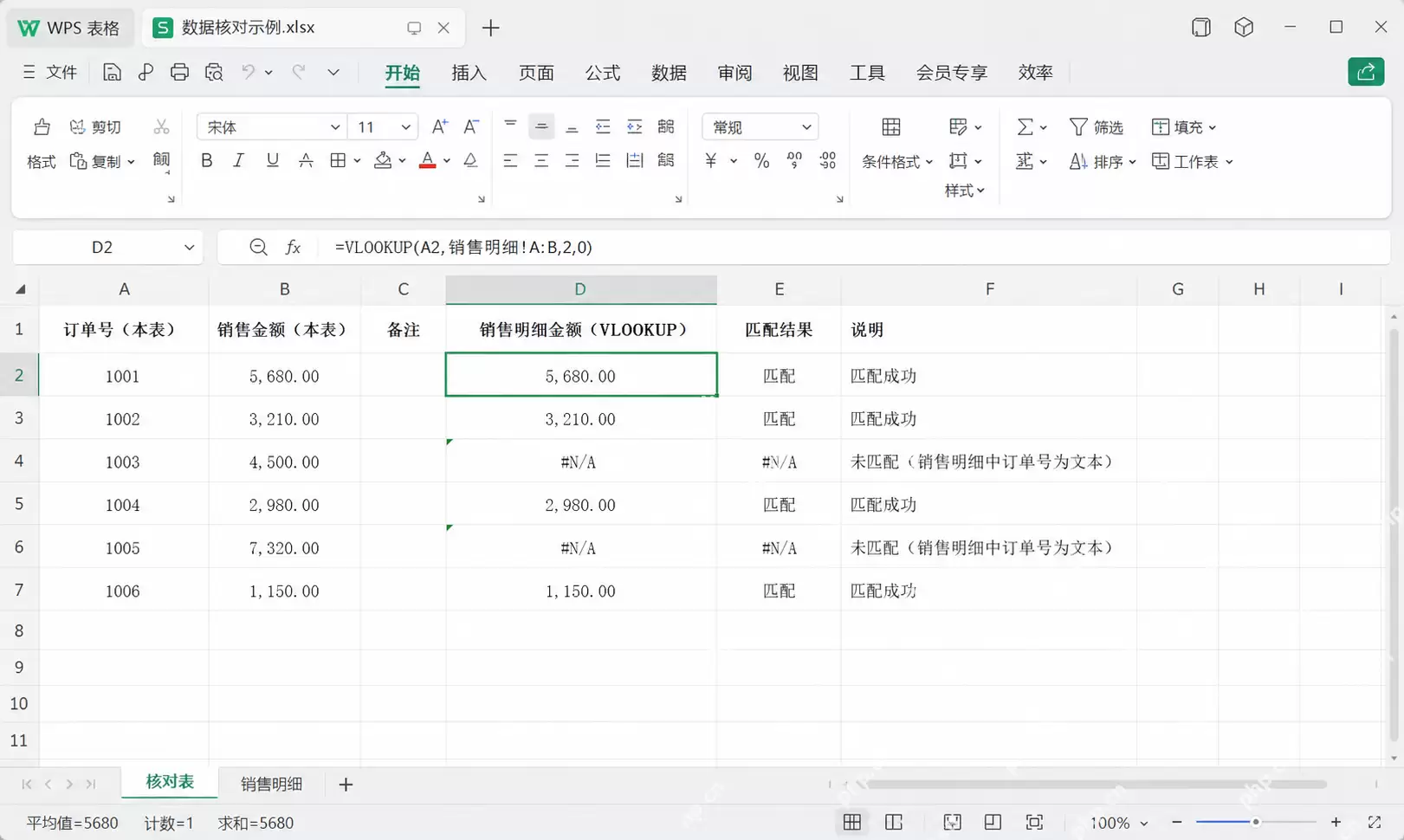Image resolution: width=1404 pixels, height=840 pixels.
Task: Open Conditional Formatting (条件格式) dropdown
Action: [x=897, y=161]
